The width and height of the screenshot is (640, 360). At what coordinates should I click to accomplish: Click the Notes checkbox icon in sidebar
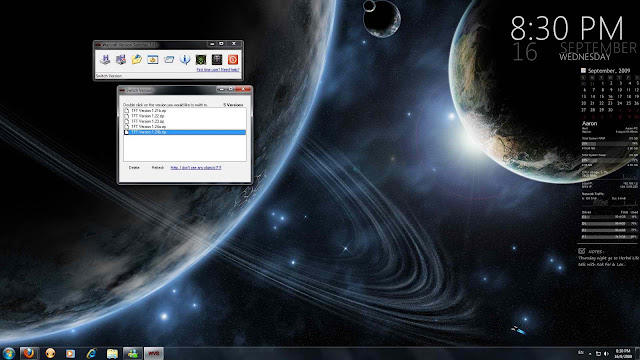pos(581,251)
